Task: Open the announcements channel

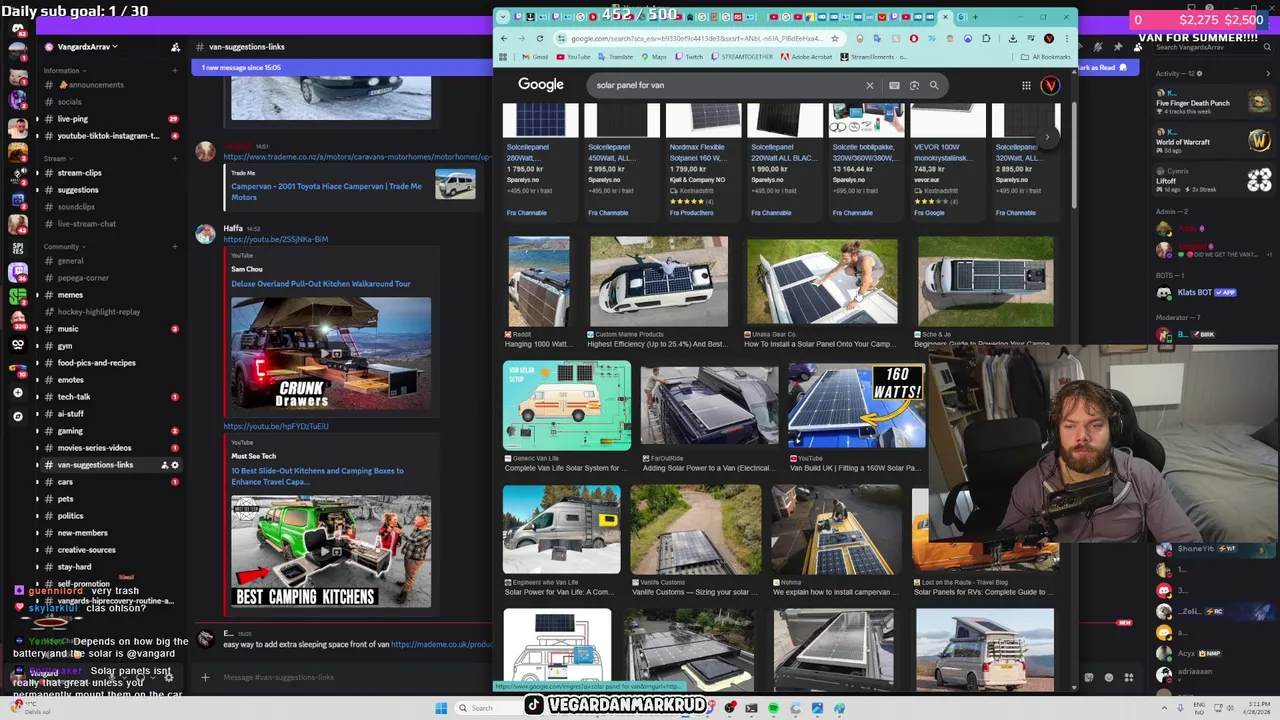Action: tap(110, 85)
